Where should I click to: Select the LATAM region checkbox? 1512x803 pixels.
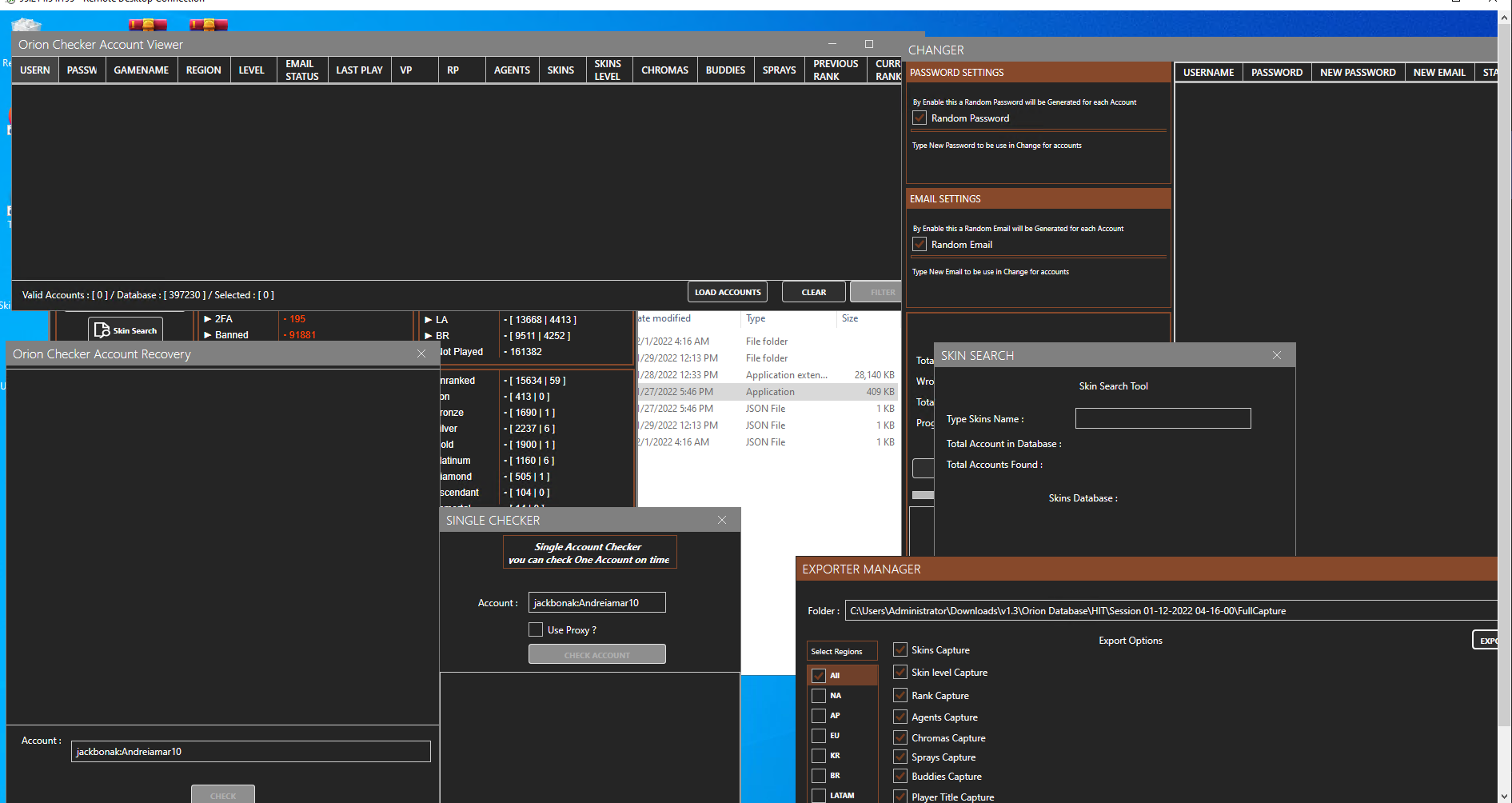[819, 795]
